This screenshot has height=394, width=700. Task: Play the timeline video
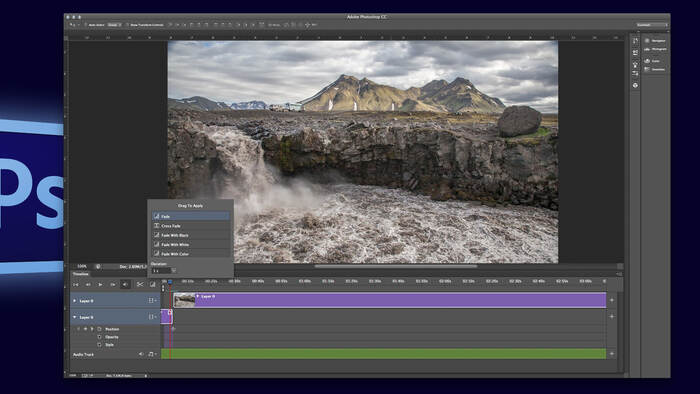click(x=100, y=284)
